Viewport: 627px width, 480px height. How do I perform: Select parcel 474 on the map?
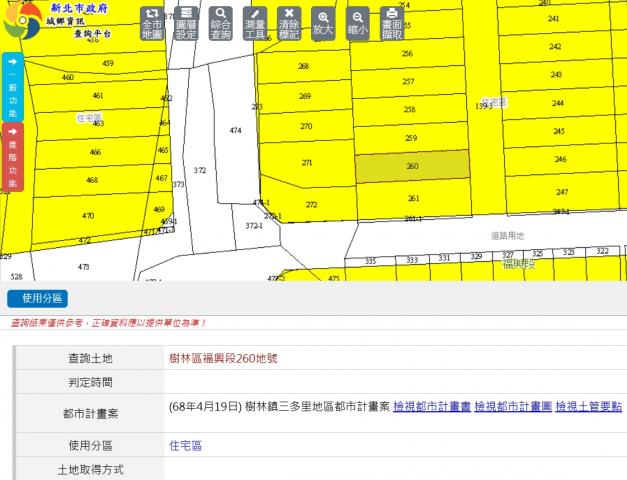[235, 131]
